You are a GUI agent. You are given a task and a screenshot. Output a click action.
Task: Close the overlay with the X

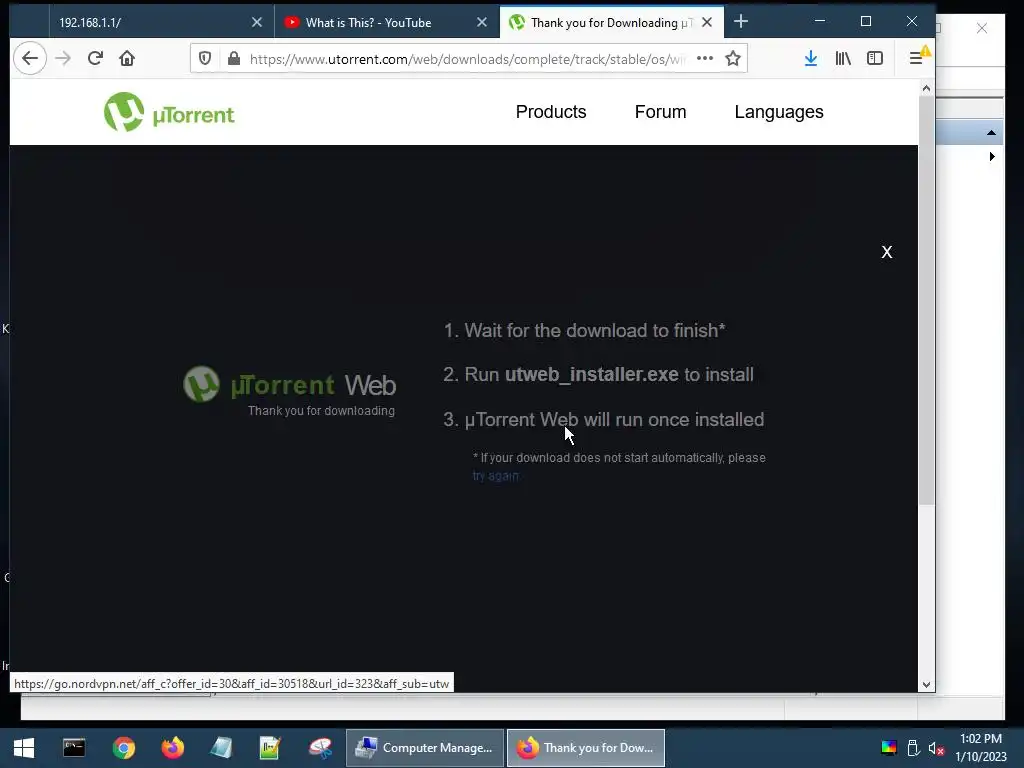[x=886, y=252]
